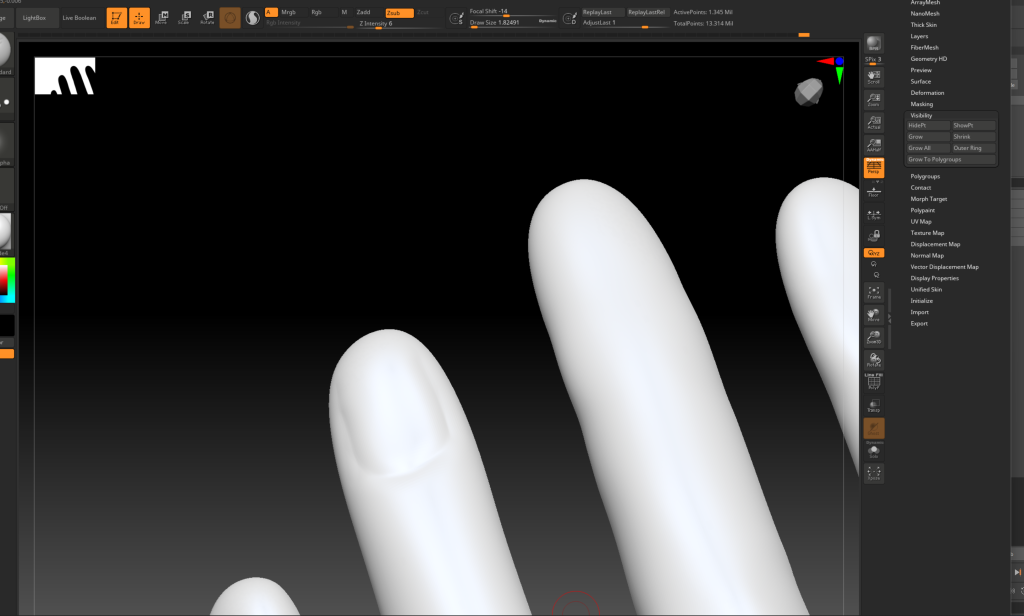Select the Zoom3D view tool

(x=874, y=337)
